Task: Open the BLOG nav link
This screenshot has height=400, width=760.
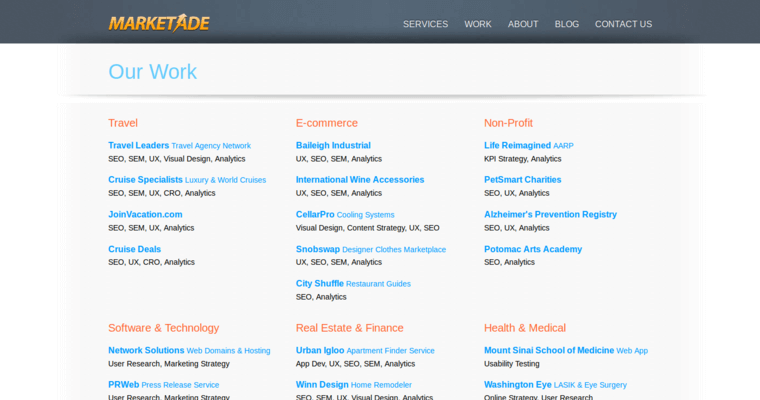Action: tap(567, 24)
